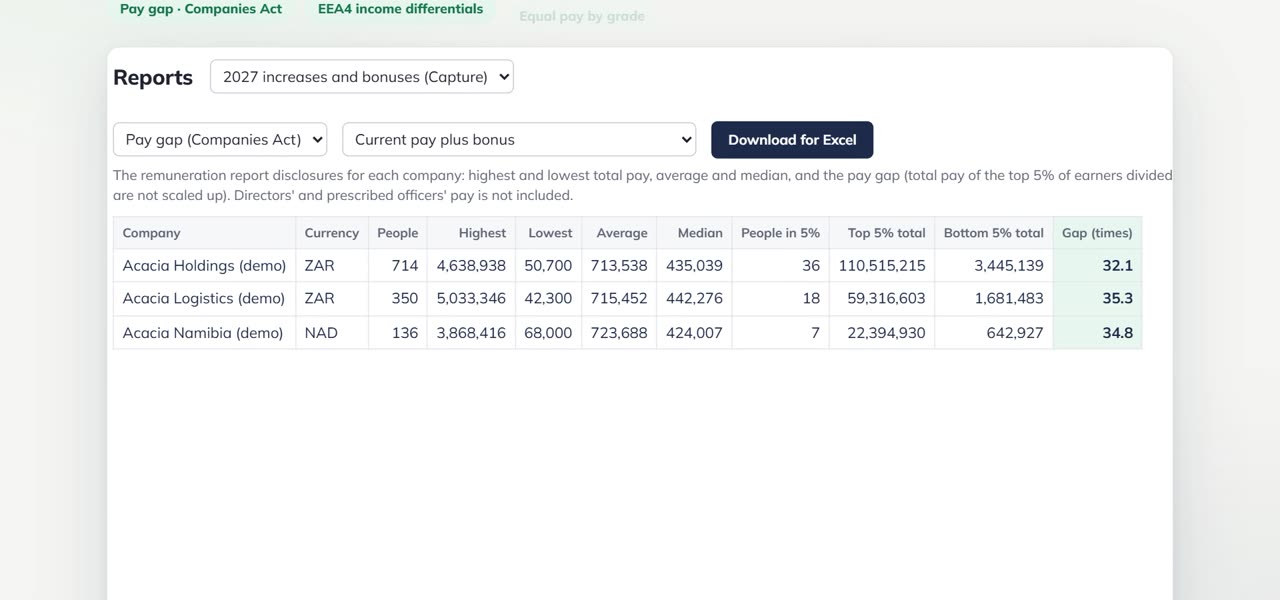This screenshot has width=1280, height=600.
Task: Click the Reports heading
Action: 153,78
